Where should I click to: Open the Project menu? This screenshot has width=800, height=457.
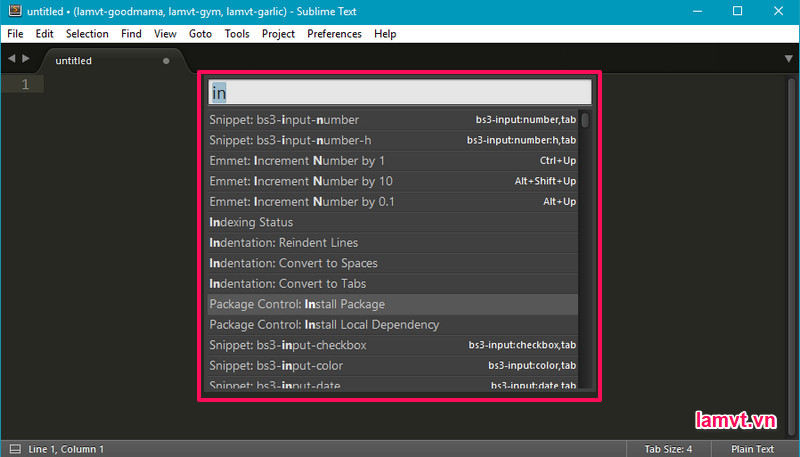coord(279,34)
